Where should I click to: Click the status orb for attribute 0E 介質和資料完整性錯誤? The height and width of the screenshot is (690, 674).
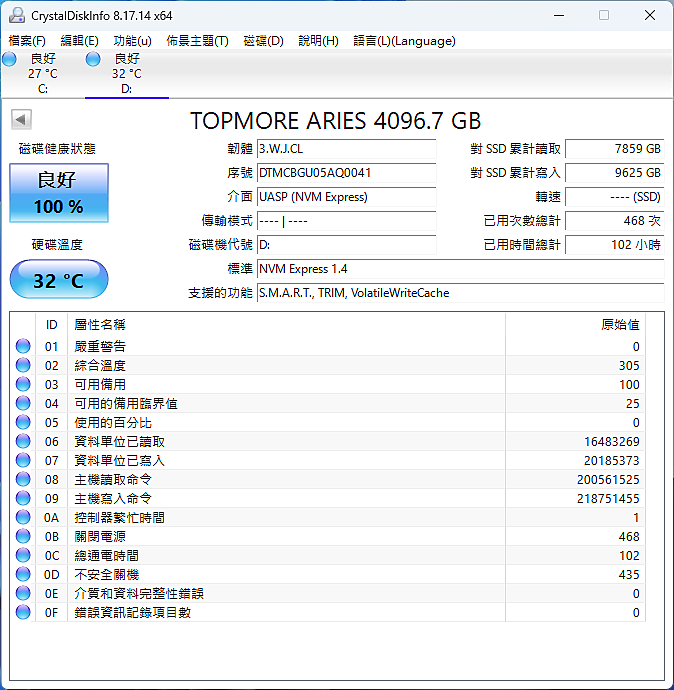[x=23, y=593]
